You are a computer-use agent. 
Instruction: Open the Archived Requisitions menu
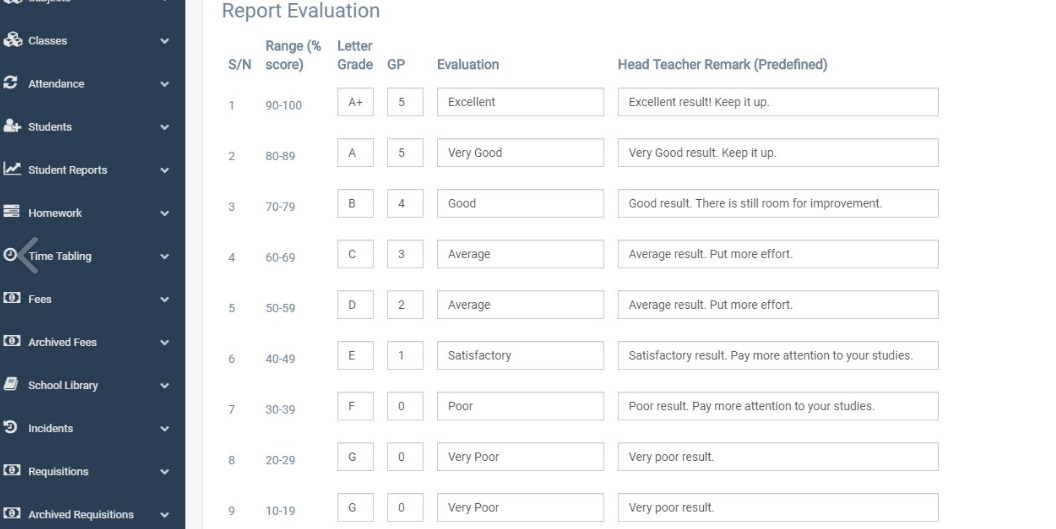pos(80,514)
